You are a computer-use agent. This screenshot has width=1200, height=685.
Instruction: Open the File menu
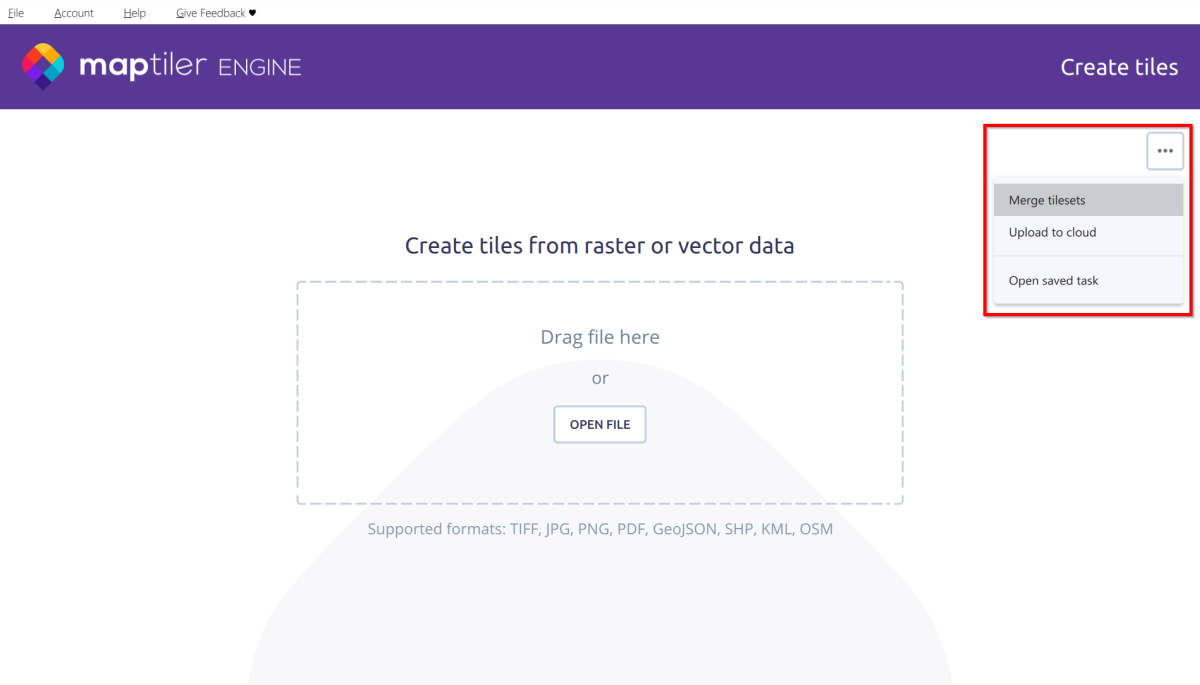16,13
